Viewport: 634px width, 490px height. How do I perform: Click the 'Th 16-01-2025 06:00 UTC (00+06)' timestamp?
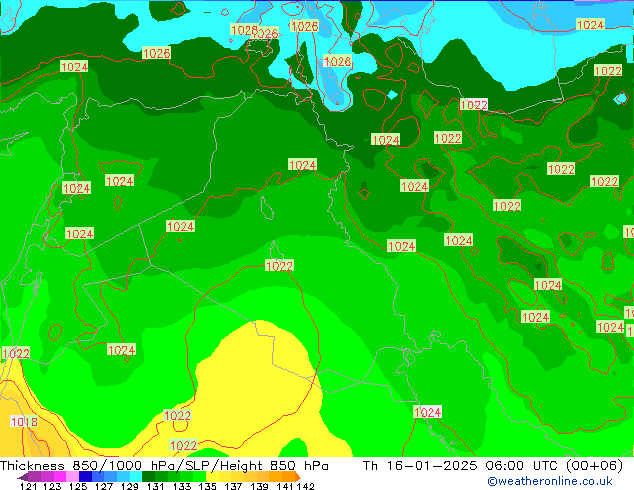(493, 466)
